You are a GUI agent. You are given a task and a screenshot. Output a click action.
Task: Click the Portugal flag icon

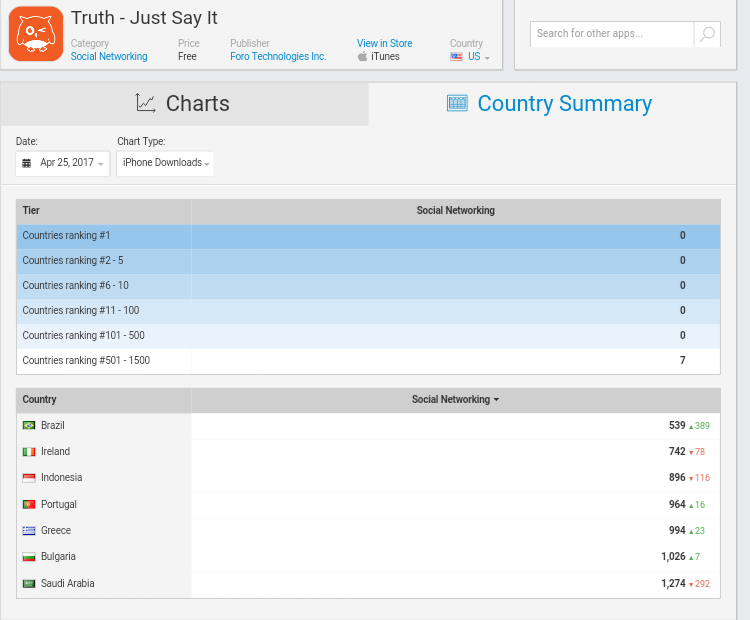pyautogui.click(x=29, y=505)
